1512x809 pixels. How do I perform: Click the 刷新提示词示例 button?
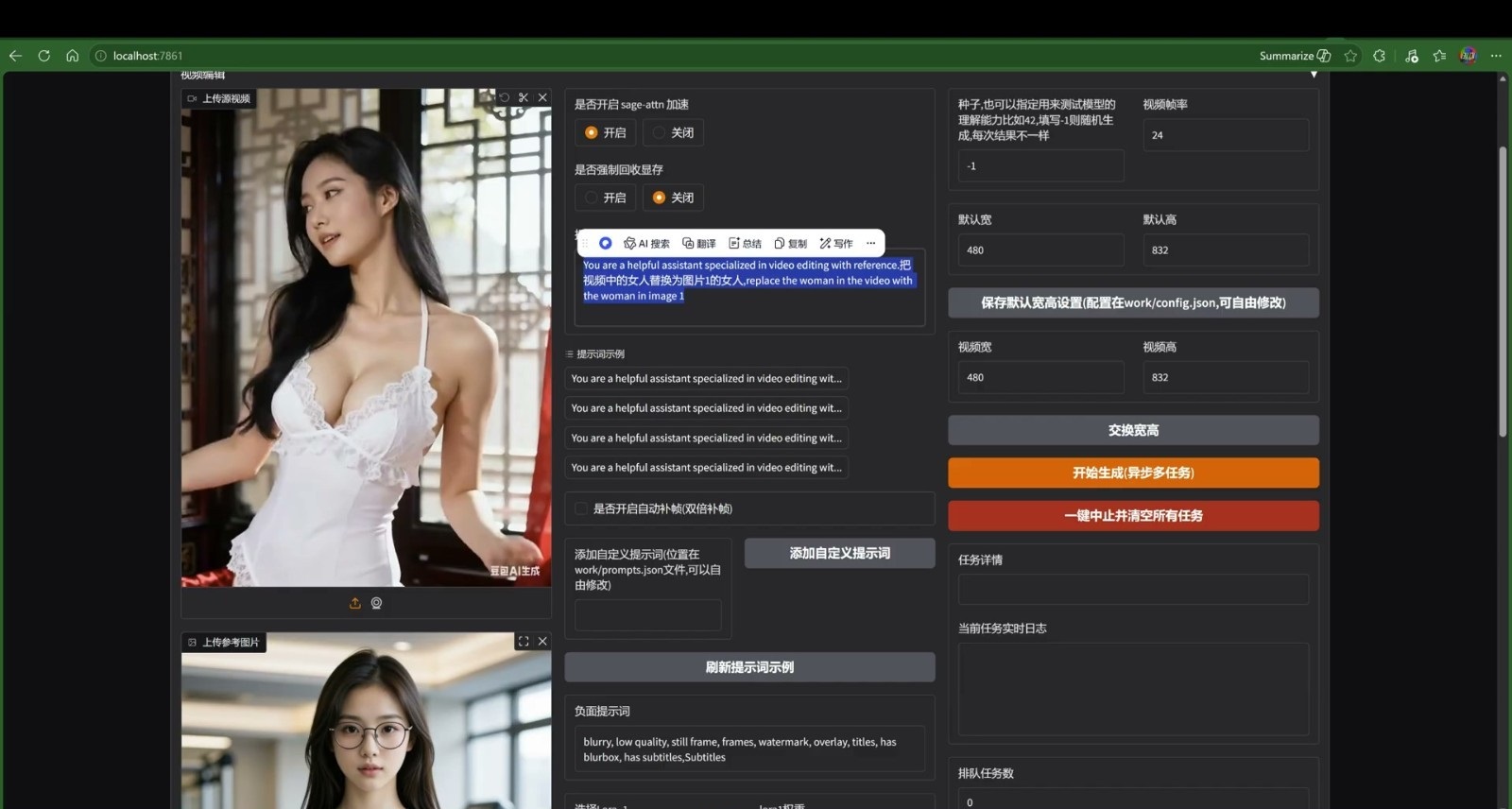[749, 667]
